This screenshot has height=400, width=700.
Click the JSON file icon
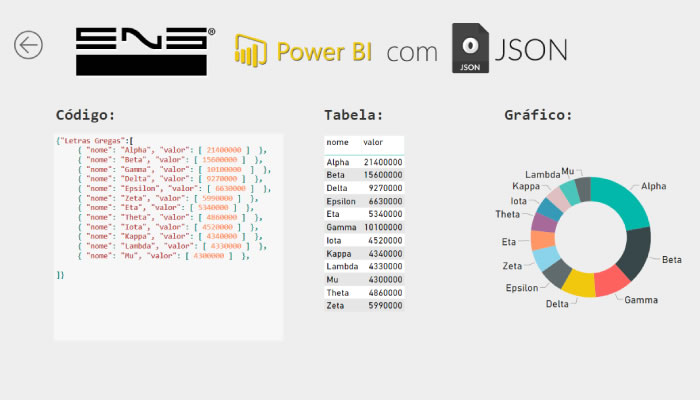[470, 48]
